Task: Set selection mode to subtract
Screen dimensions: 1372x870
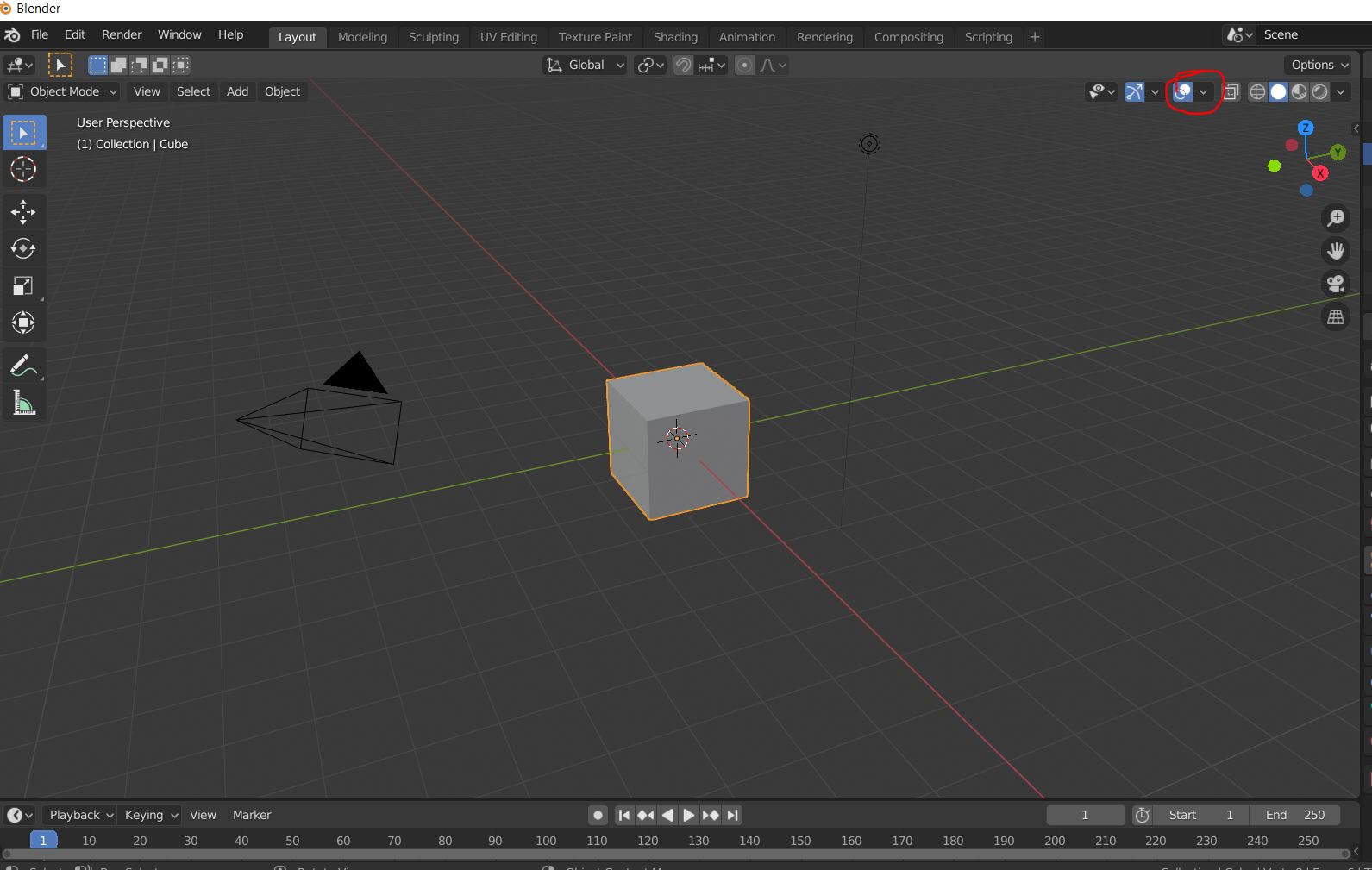Action: (140, 65)
